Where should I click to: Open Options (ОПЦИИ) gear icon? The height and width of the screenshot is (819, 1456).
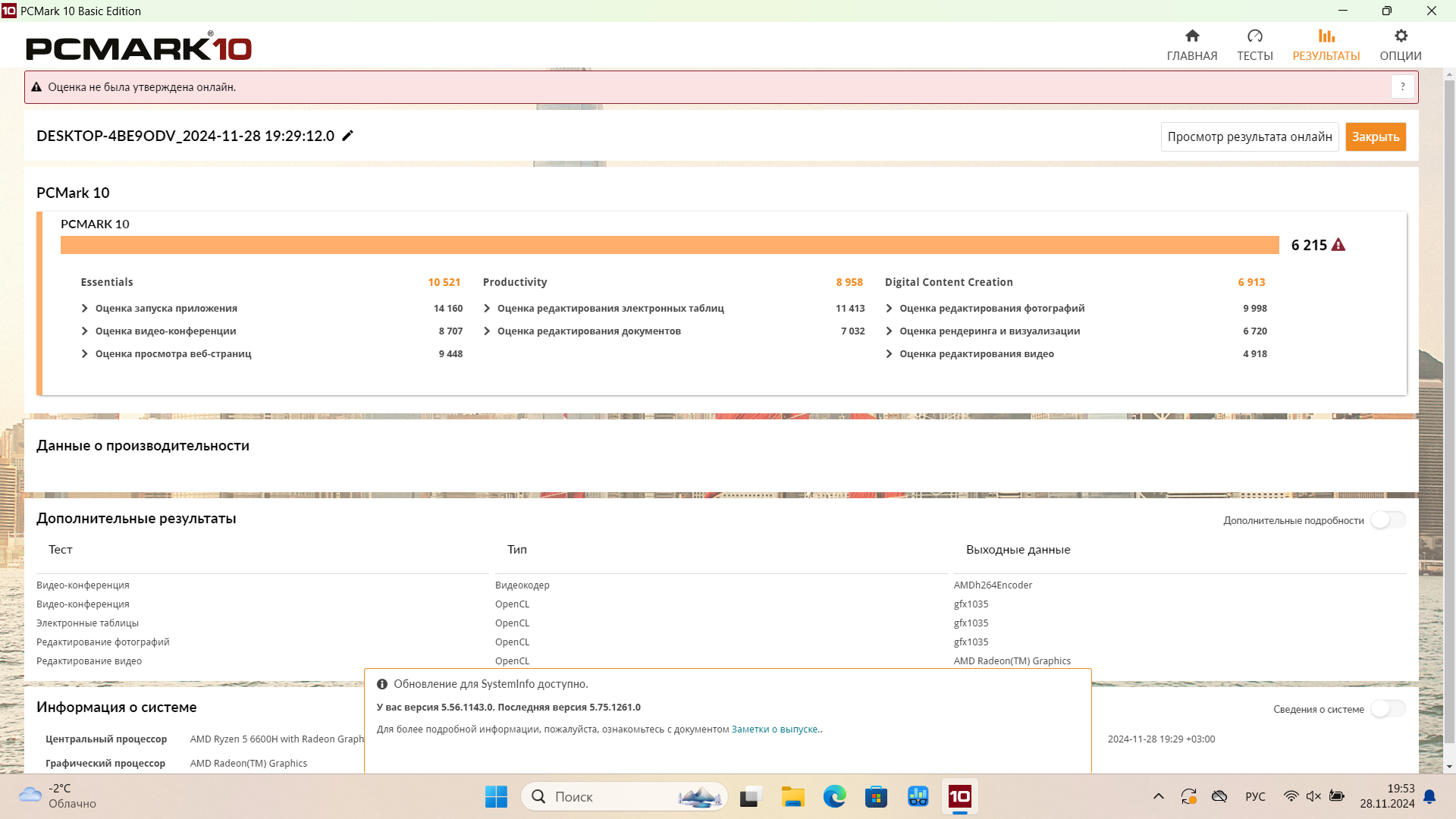[1401, 36]
